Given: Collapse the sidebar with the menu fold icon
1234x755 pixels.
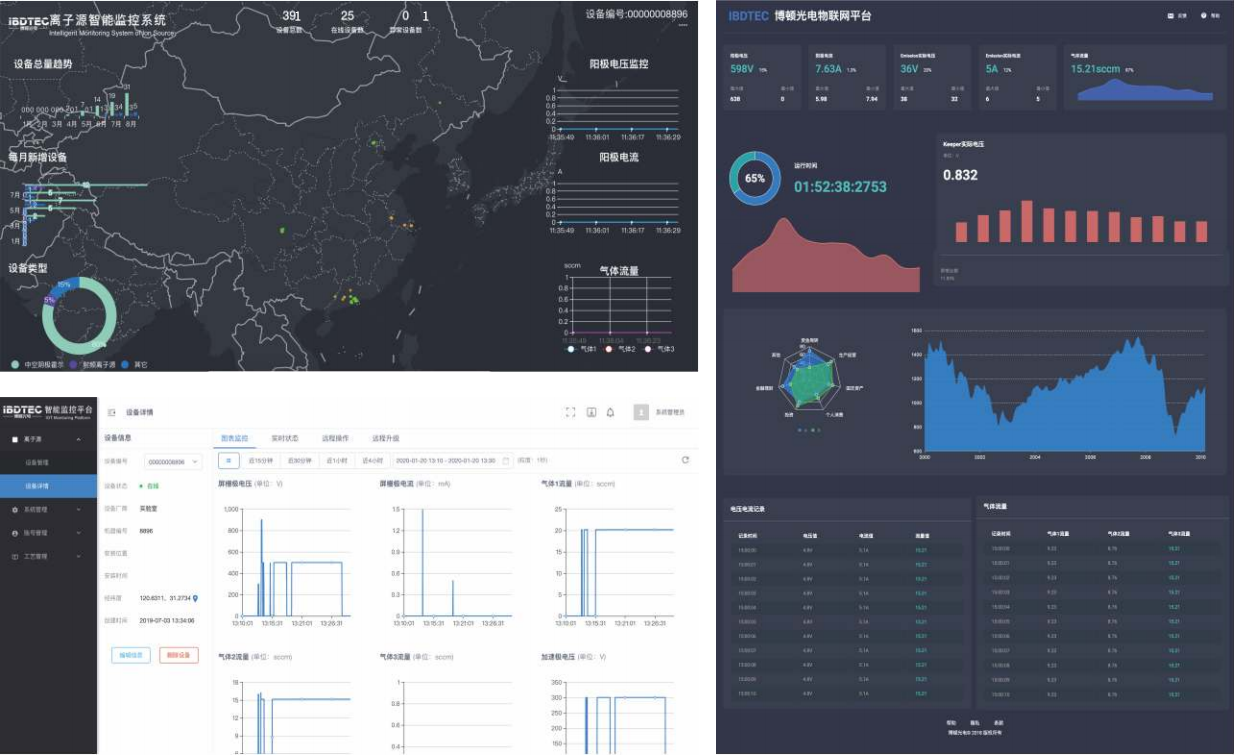Looking at the screenshot, I should pos(111,412).
